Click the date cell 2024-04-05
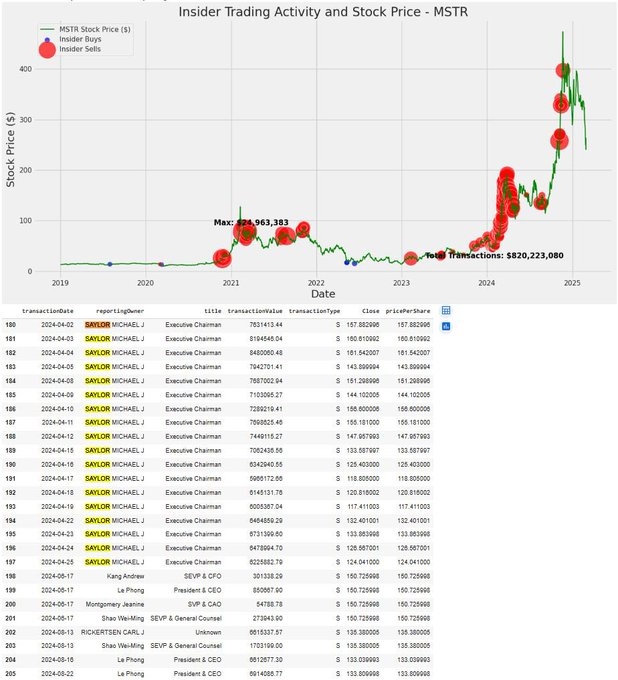 pyautogui.click(x=57, y=367)
